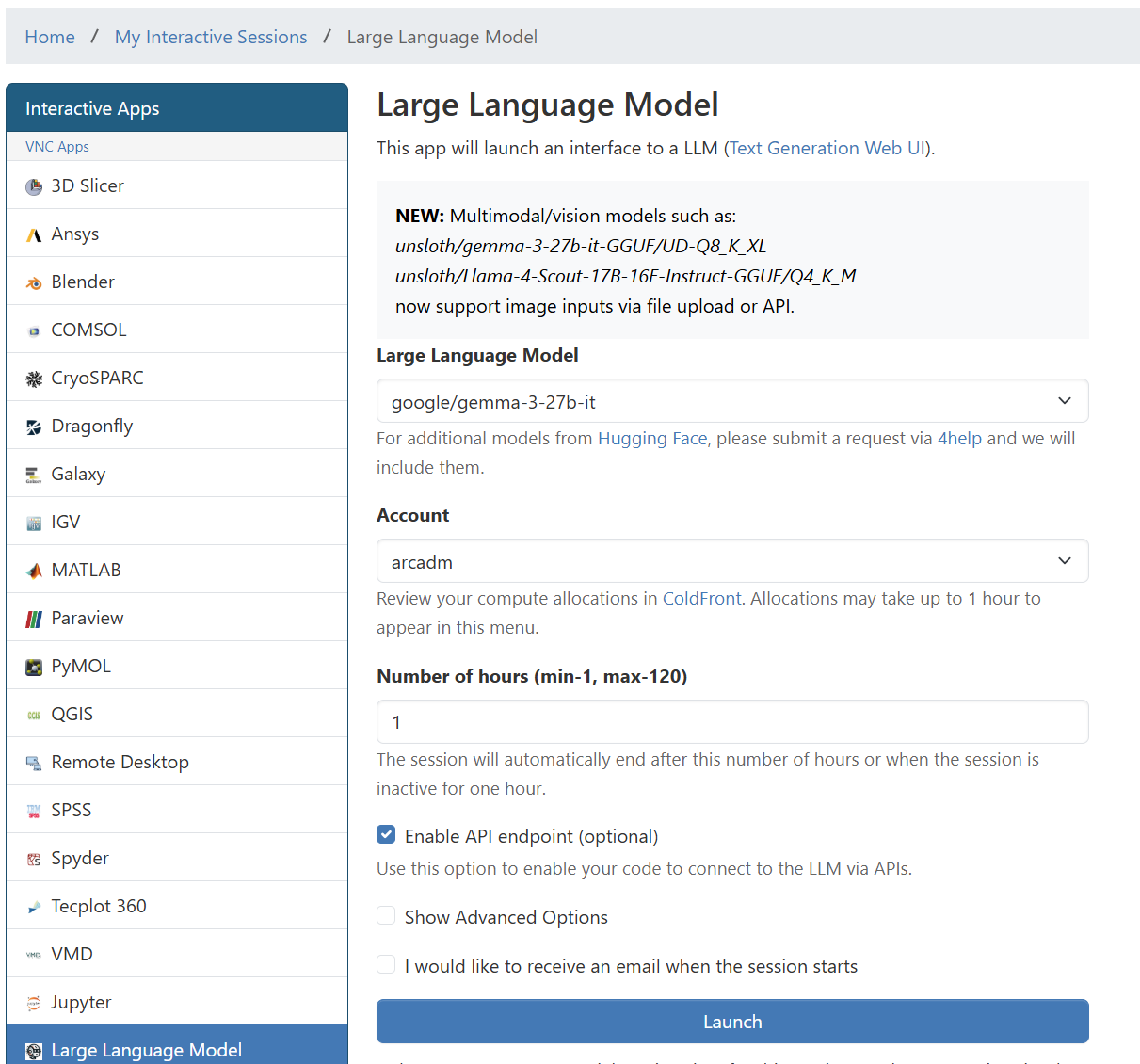Select Galaxy from the Interactive Apps list

[78, 474]
